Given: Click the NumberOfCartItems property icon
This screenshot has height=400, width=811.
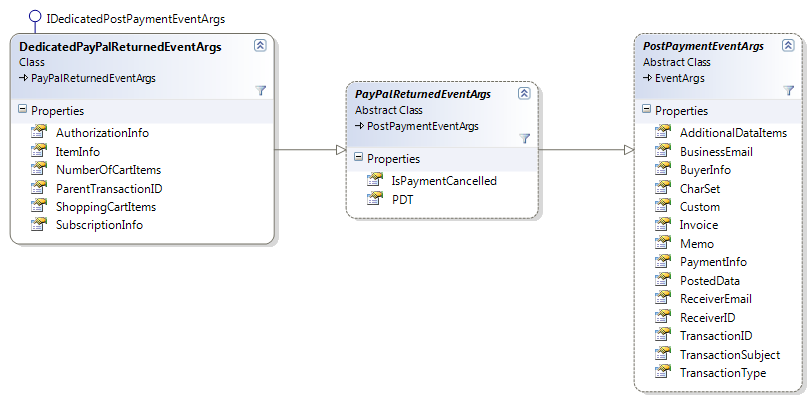Looking at the screenshot, I should [x=39, y=169].
